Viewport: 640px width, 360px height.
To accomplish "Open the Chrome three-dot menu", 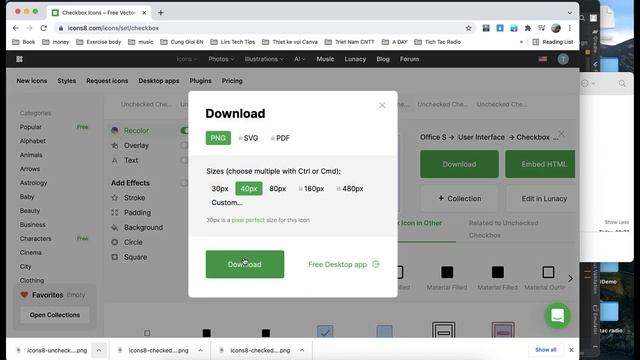I will 570,28.
